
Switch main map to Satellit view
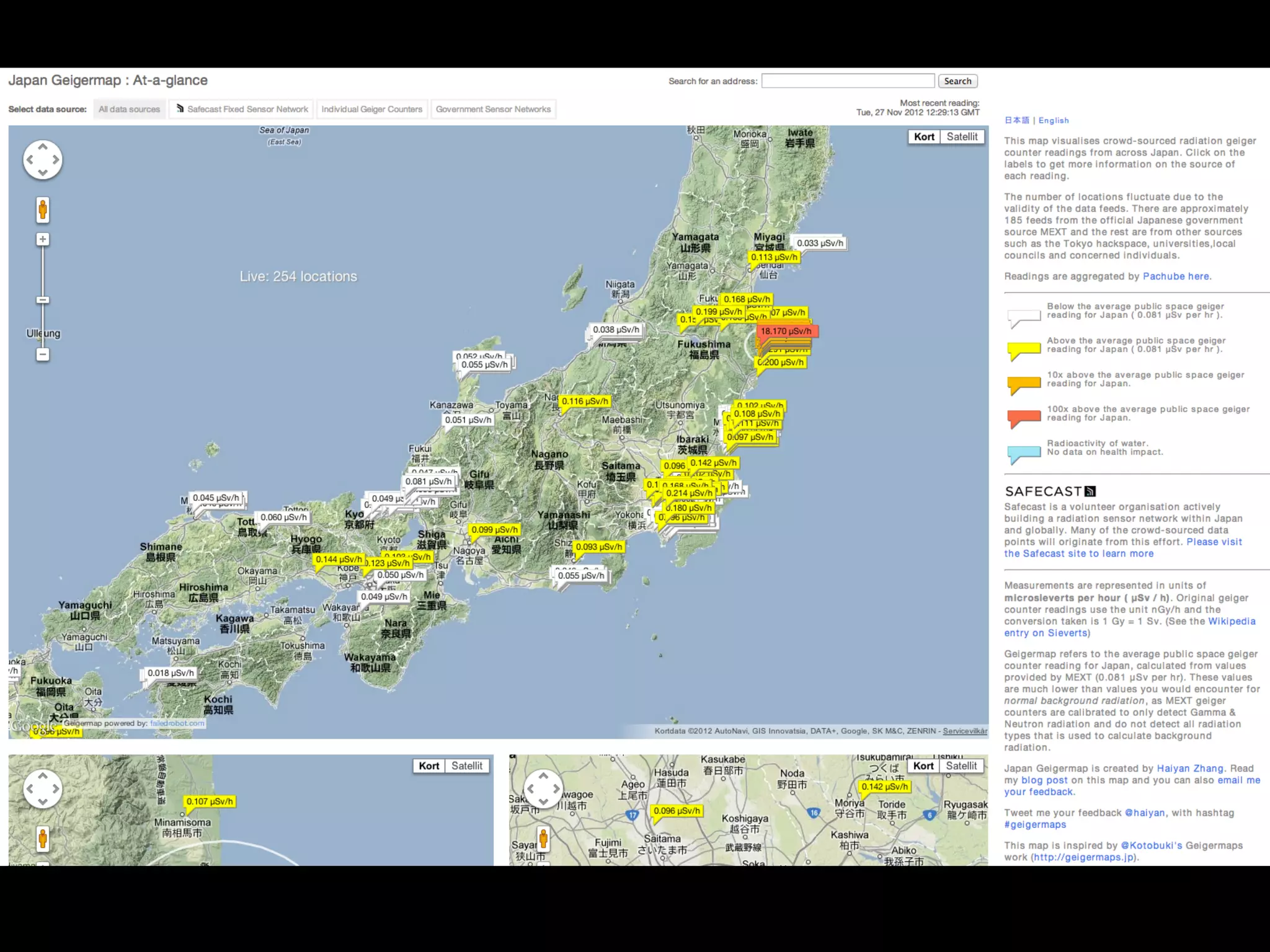(962, 137)
